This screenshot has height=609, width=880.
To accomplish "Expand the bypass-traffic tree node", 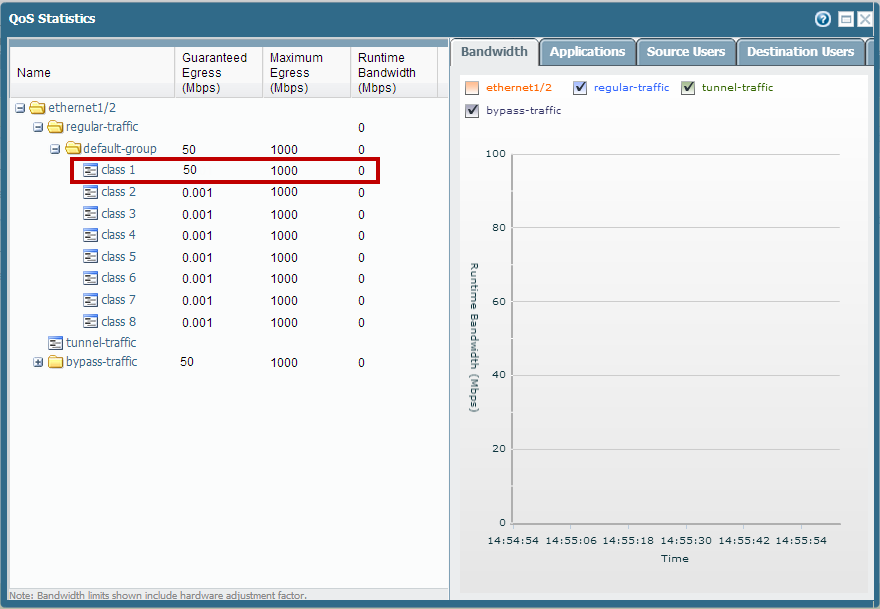I will [x=38, y=362].
